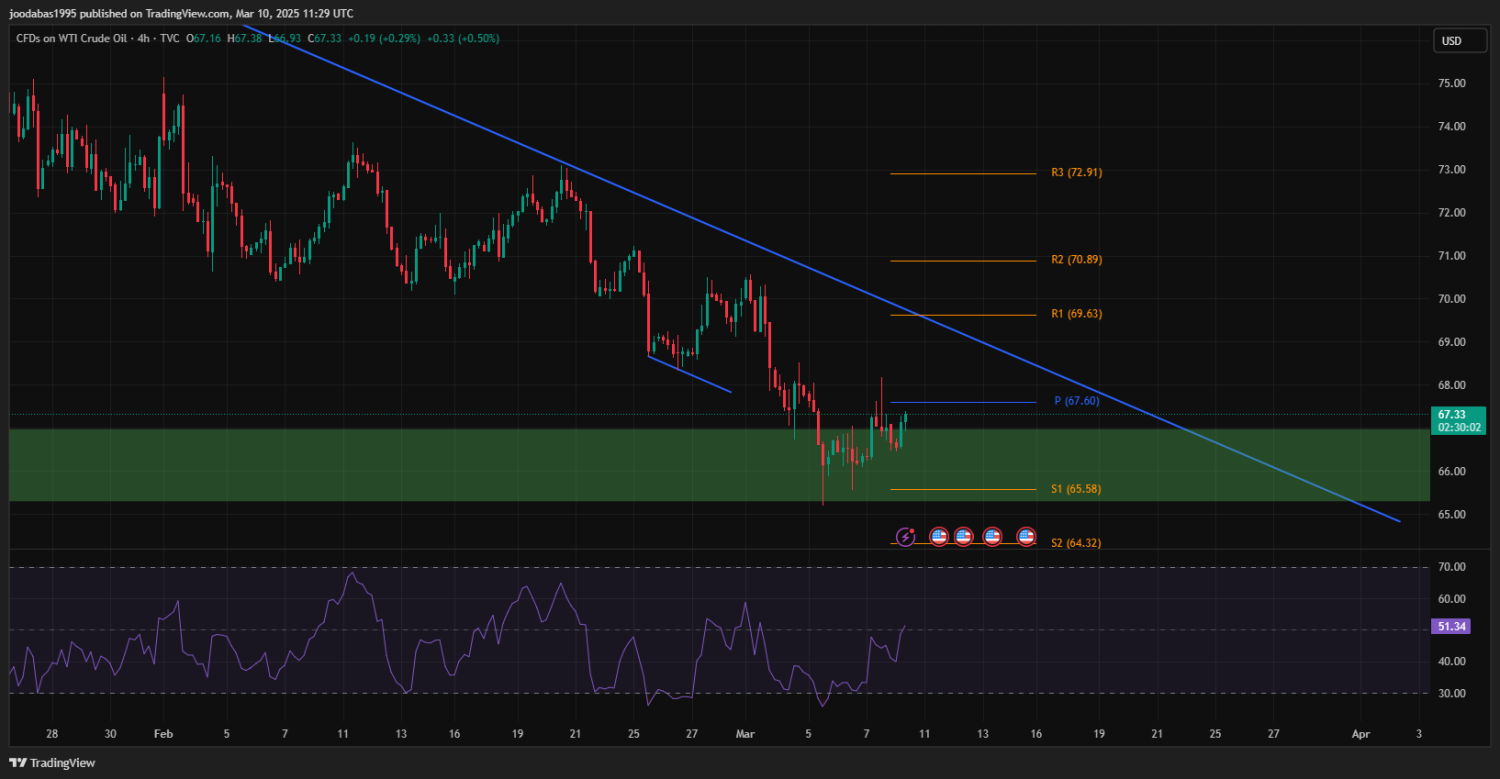
Task: Select the S1 (65.58) support label
Action: [x=1076, y=489]
